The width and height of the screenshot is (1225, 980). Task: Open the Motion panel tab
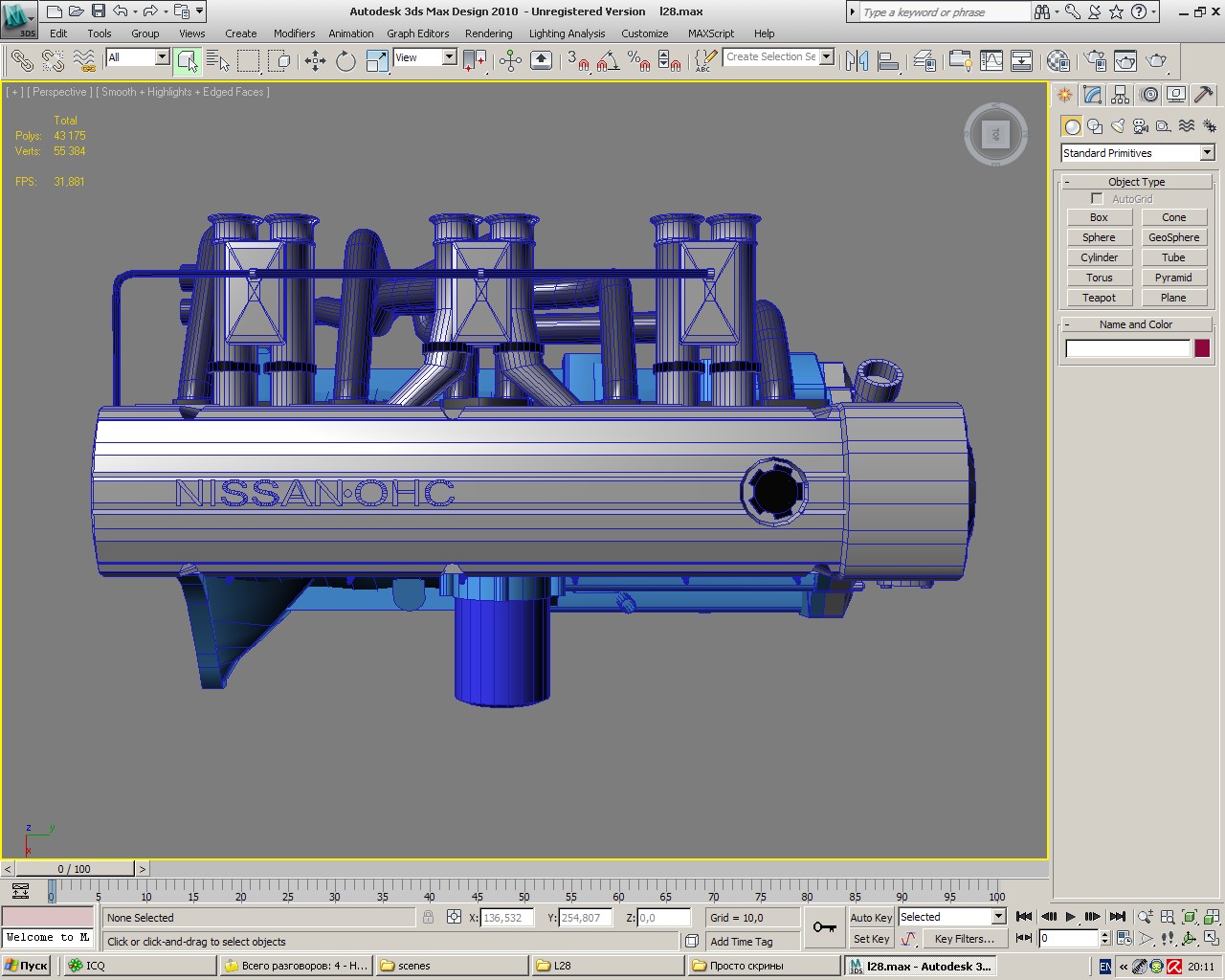click(1149, 95)
